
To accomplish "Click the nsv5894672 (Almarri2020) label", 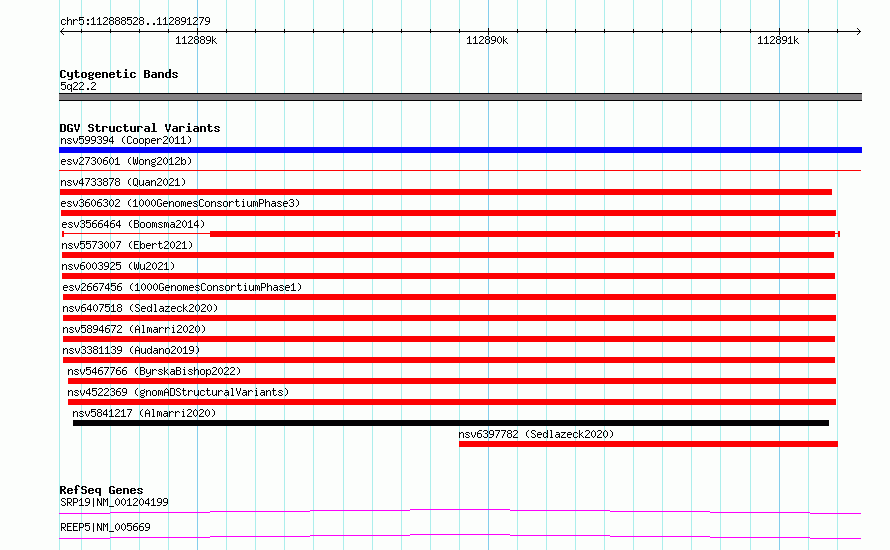I will coord(134,329).
